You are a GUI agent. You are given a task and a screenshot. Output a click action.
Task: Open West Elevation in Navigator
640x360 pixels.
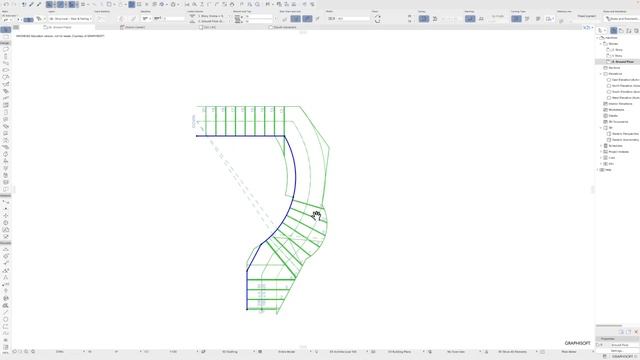pyautogui.click(x=624, y=98)
